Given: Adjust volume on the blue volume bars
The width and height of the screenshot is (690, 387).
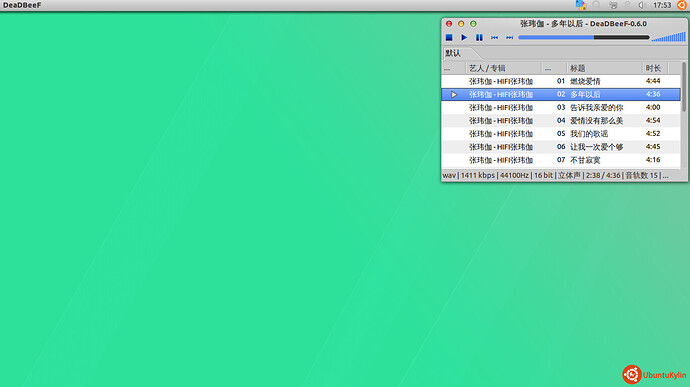Looking at the screenshot, I should point(669,37).
